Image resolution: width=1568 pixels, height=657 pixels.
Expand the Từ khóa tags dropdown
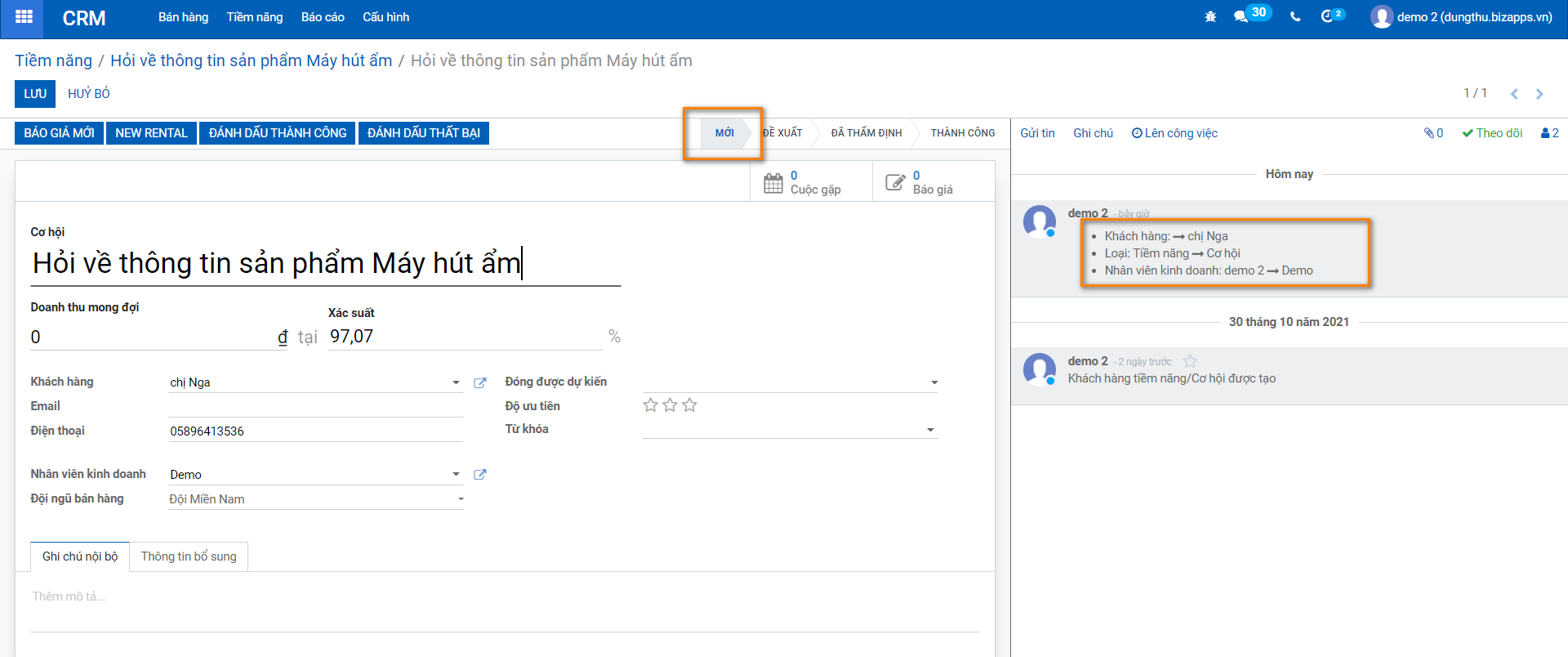click(x=930, y=430)
